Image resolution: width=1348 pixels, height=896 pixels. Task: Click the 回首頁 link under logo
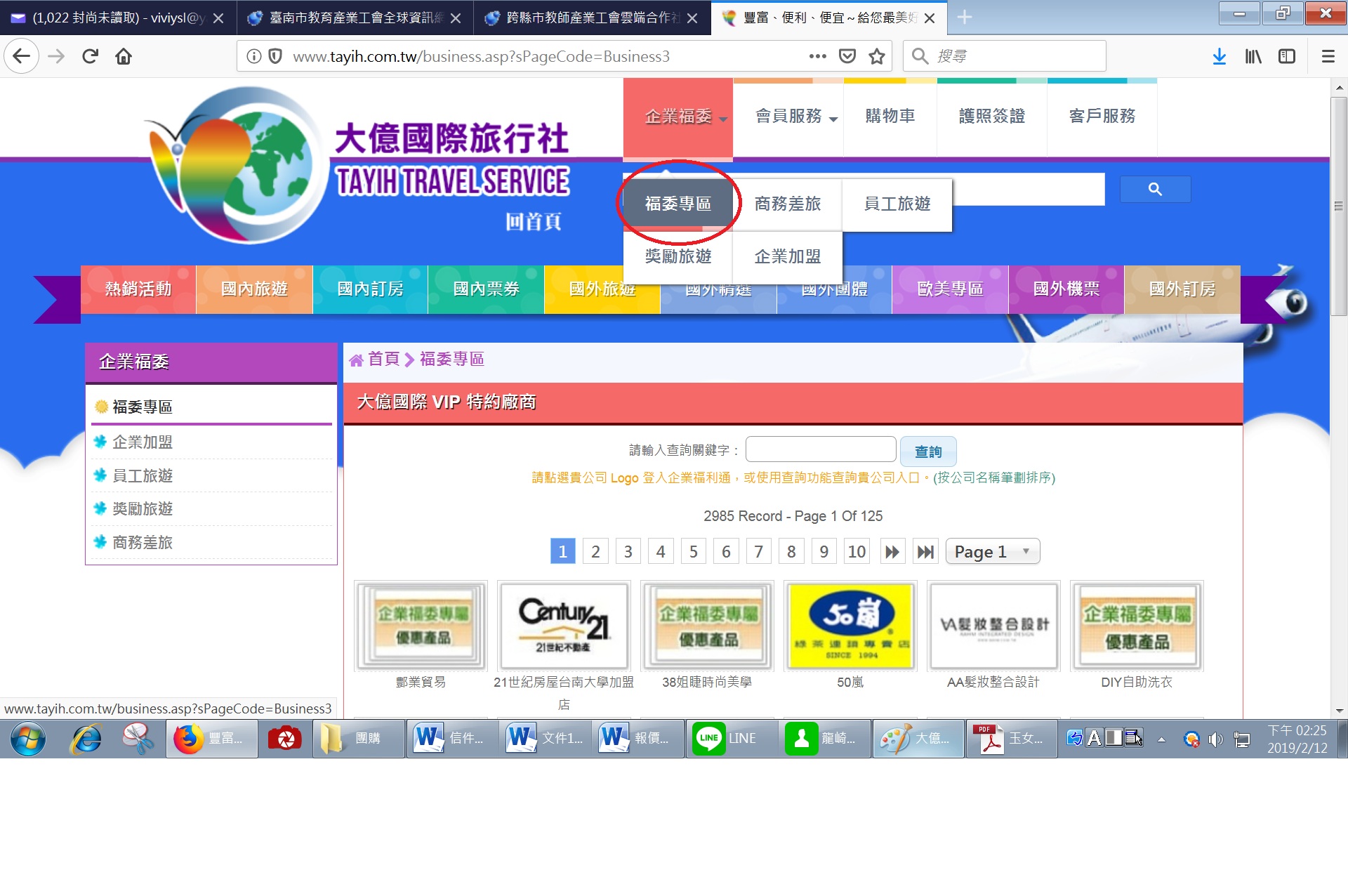click(534, 222)
